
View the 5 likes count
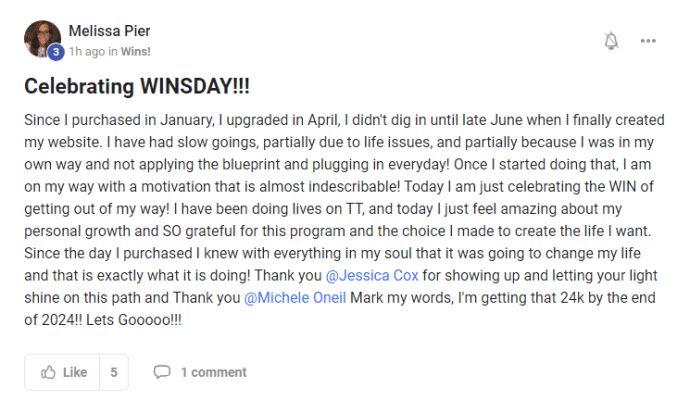(114, 372)
